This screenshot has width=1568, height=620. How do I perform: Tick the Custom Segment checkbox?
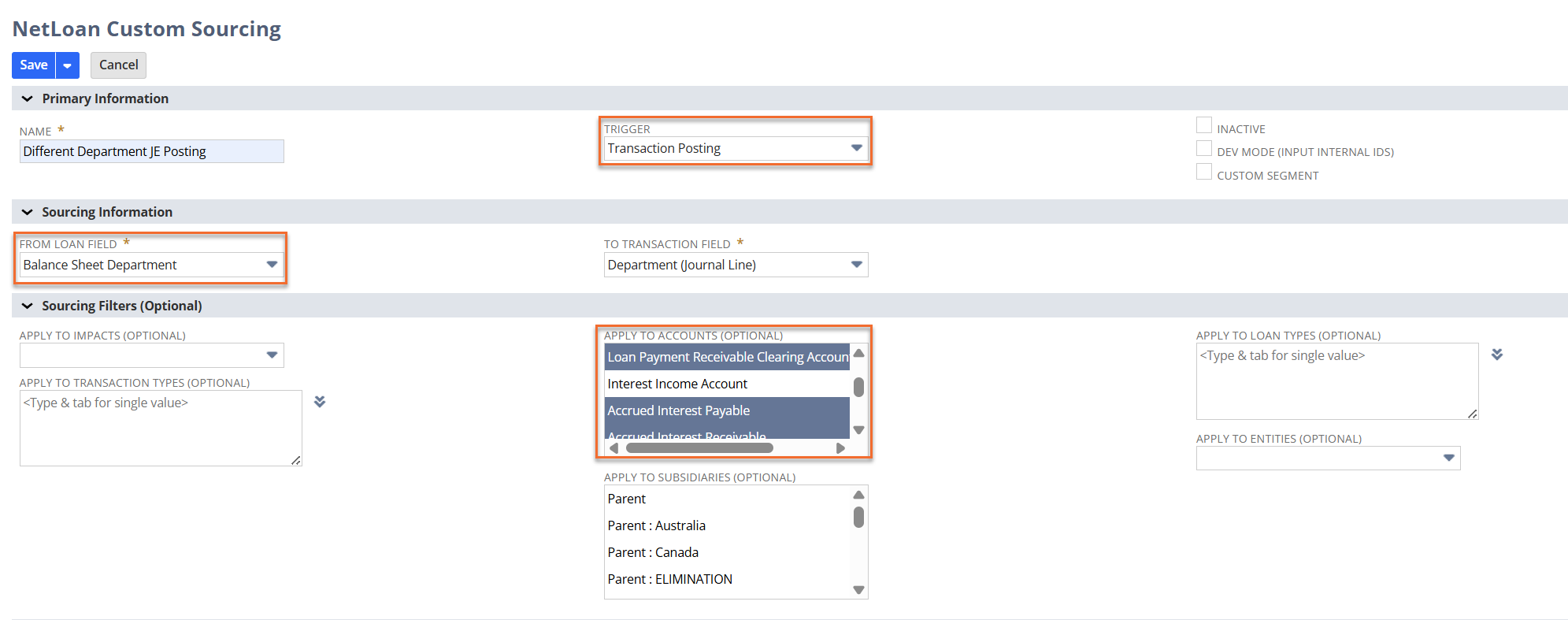1204,173
